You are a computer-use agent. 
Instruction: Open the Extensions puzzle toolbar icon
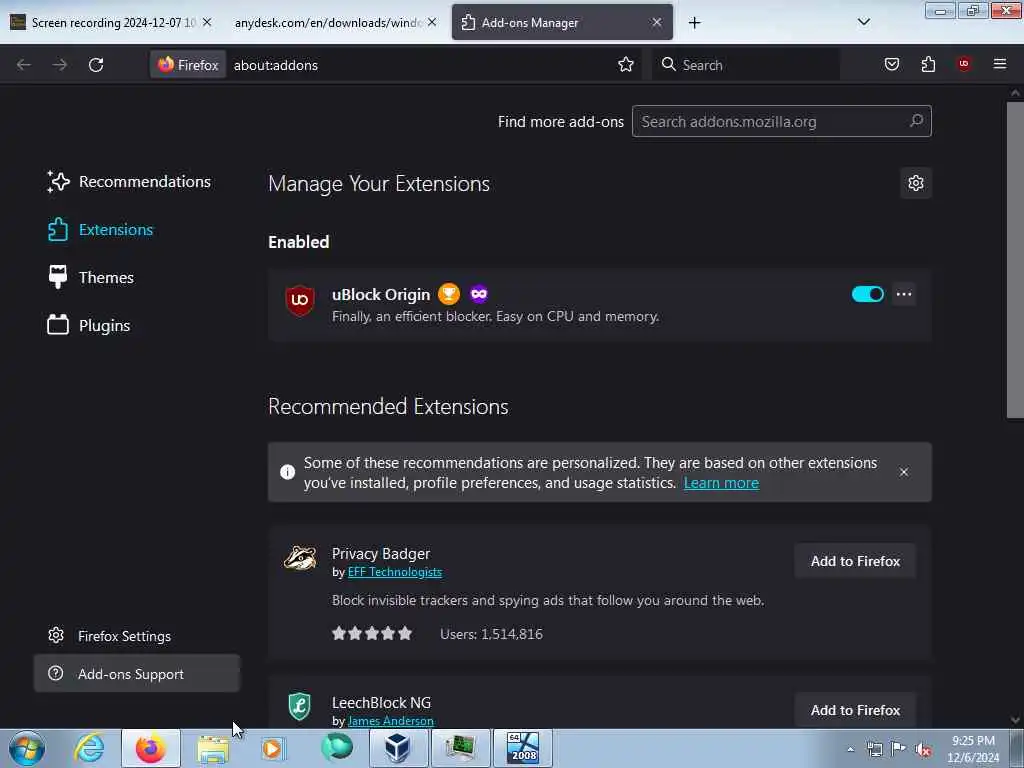[x=928, y=64]
